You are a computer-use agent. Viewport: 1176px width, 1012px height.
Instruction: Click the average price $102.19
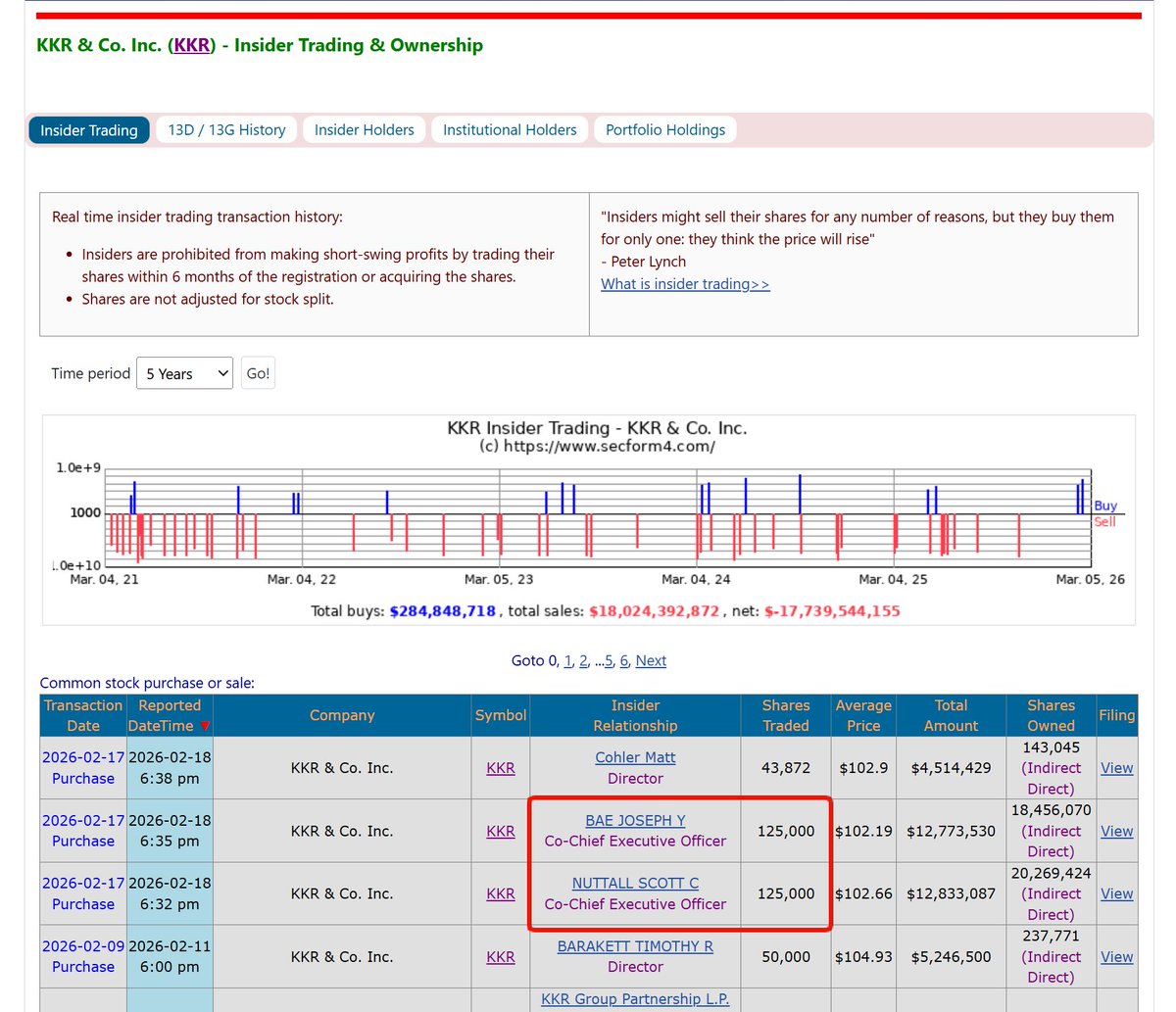(863, 831)
